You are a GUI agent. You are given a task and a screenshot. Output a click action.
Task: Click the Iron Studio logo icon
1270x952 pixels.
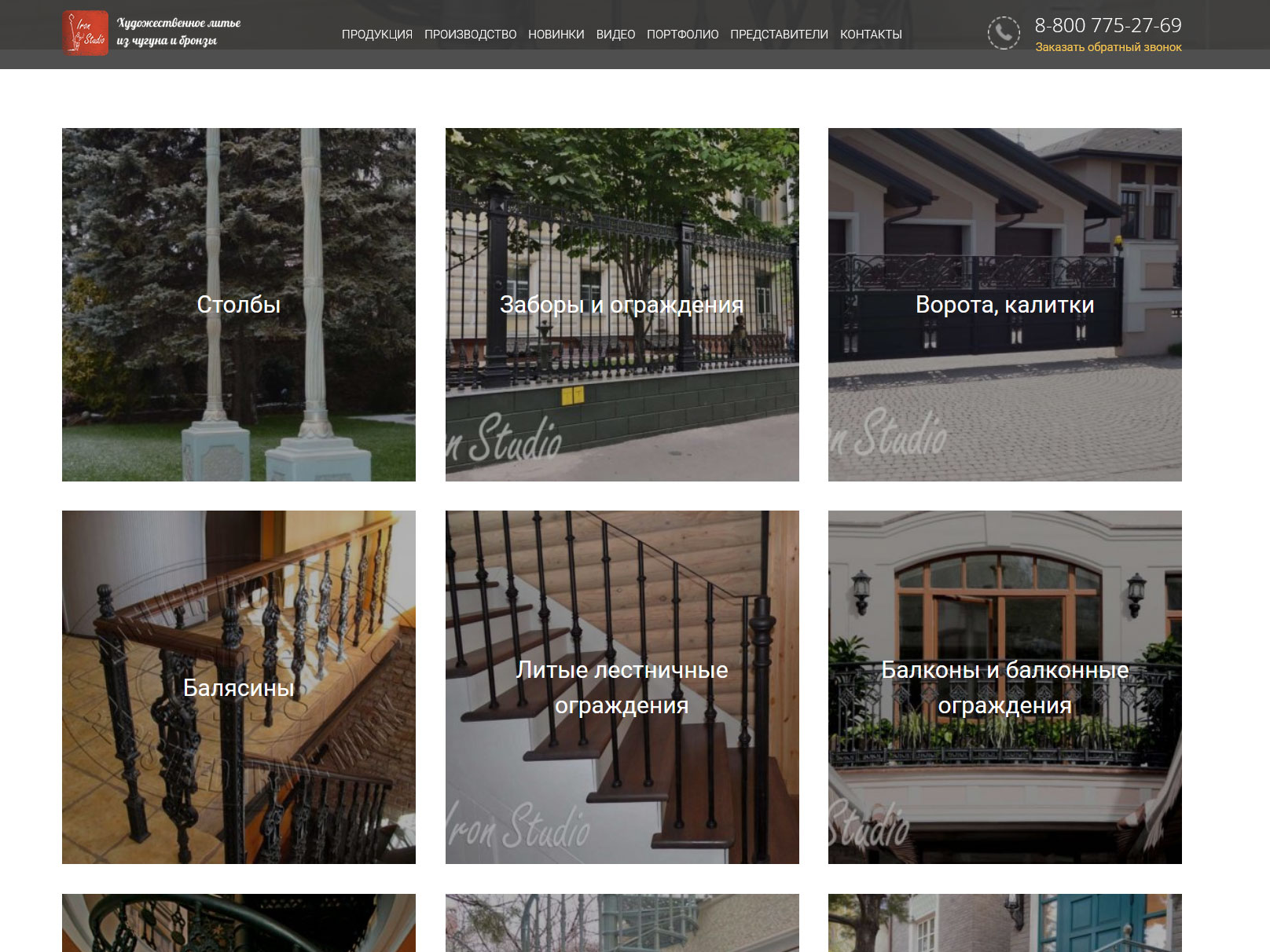click(86, 33)
